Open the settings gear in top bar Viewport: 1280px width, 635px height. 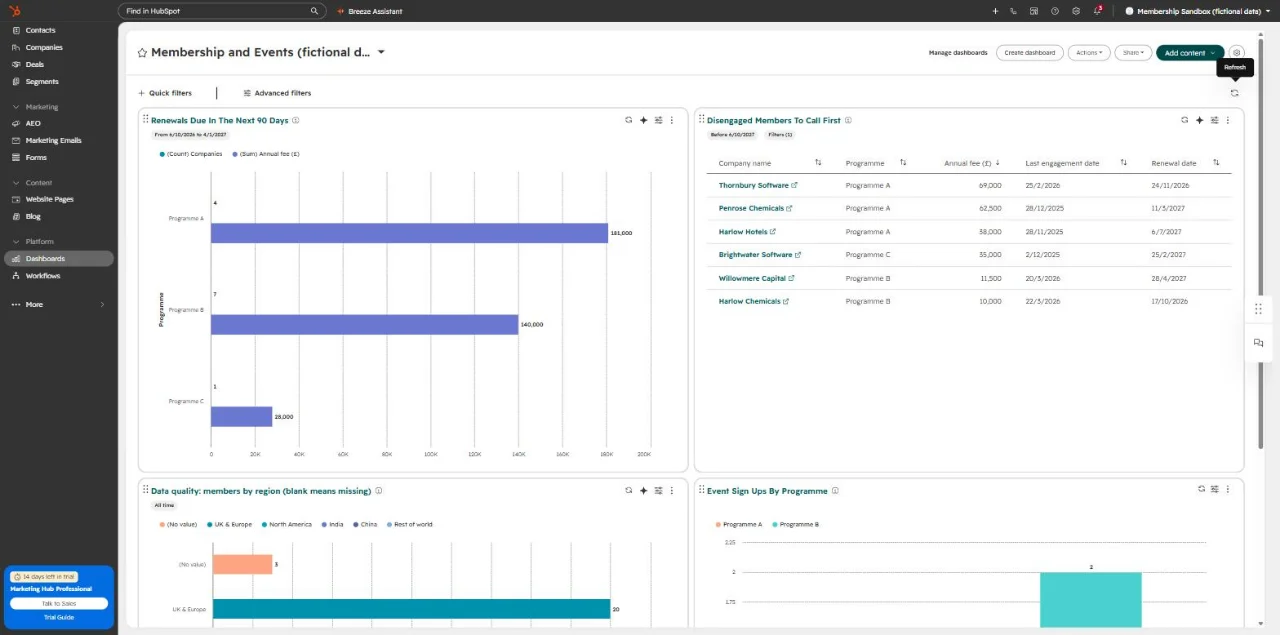tap(1076, 11)
